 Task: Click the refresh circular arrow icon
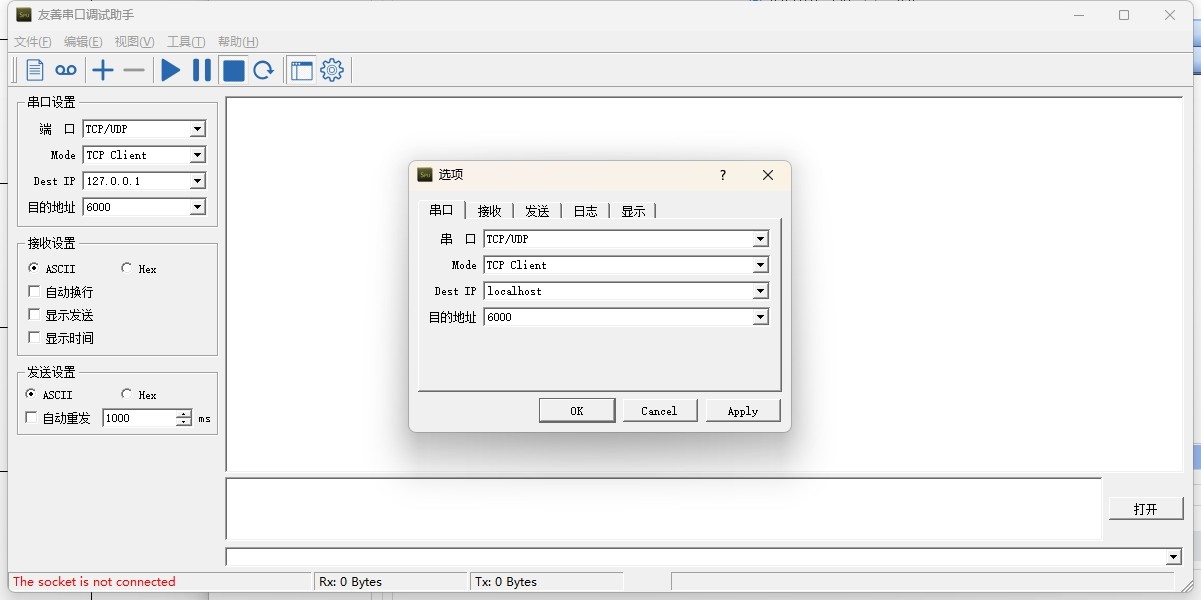[263, 70]
